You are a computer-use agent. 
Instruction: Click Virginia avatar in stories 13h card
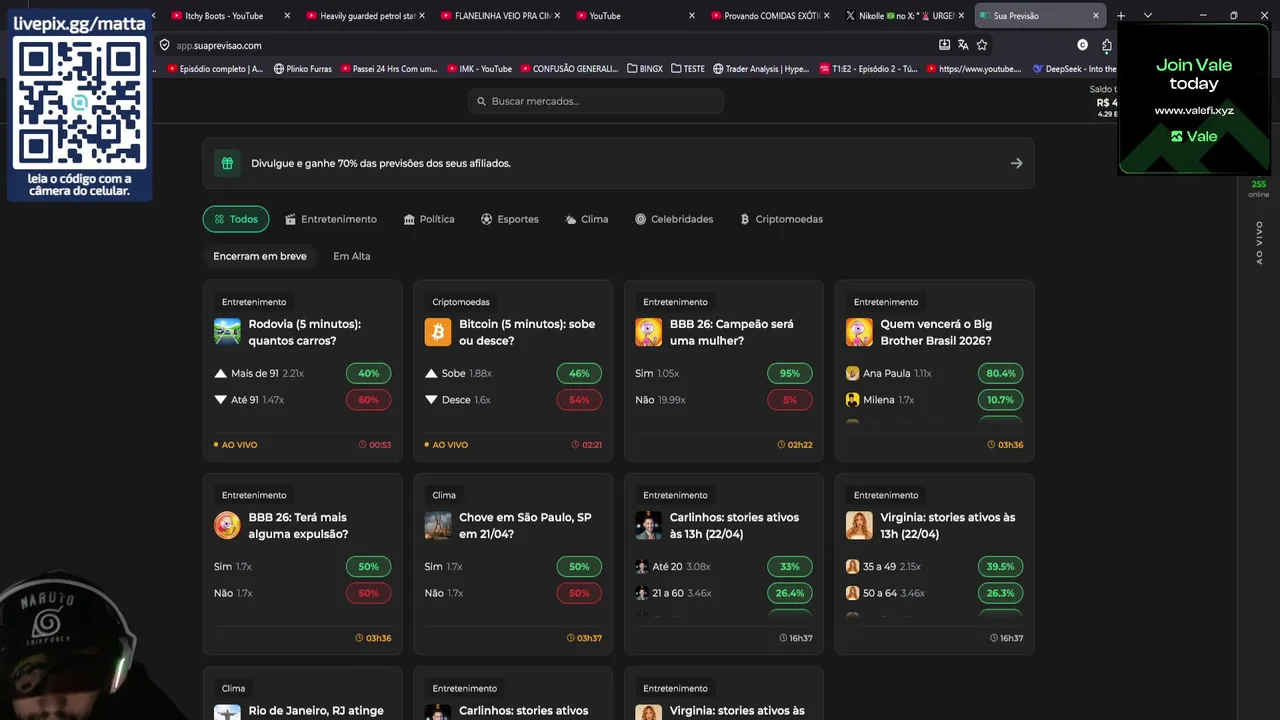coord(859,525)
